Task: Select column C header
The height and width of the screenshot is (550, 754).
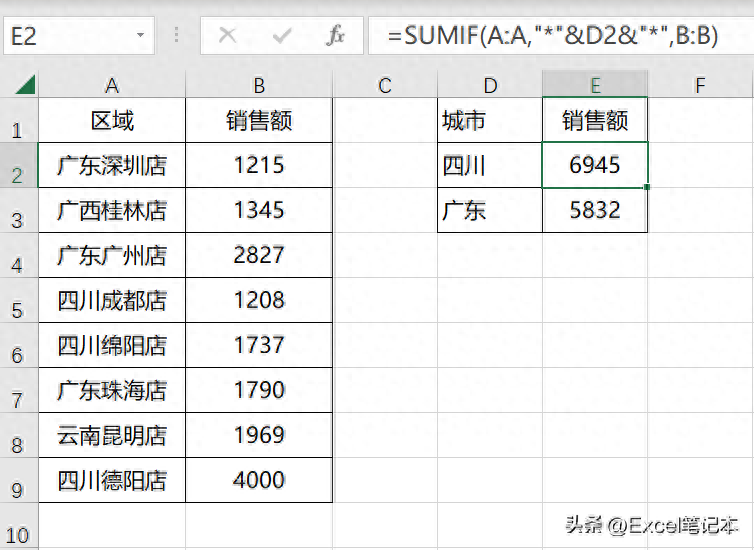Action: coord(385,85)
